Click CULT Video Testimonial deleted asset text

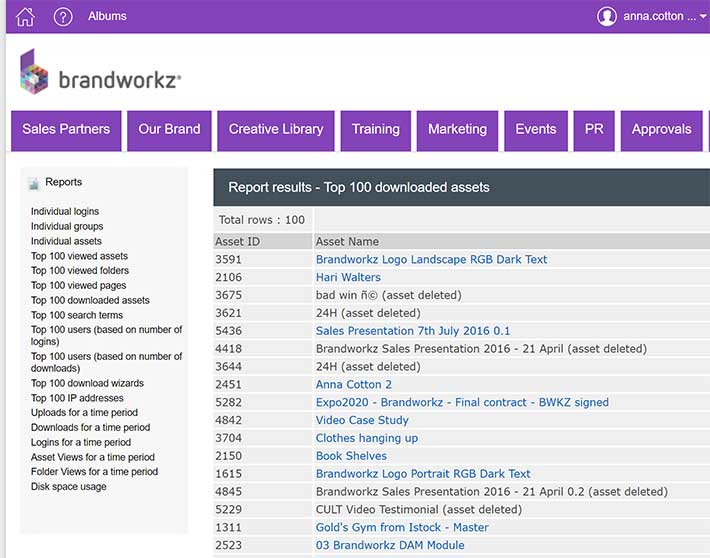(x=419, y=510)
